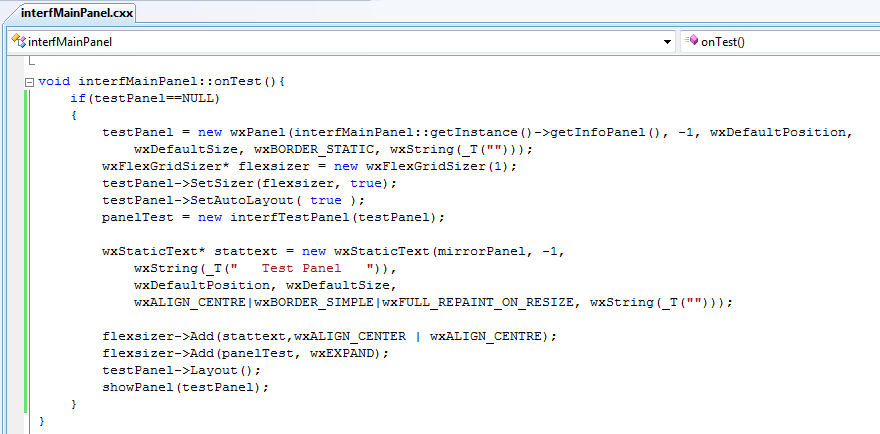Open the onTest() member function dropdown

pos(780,42)
